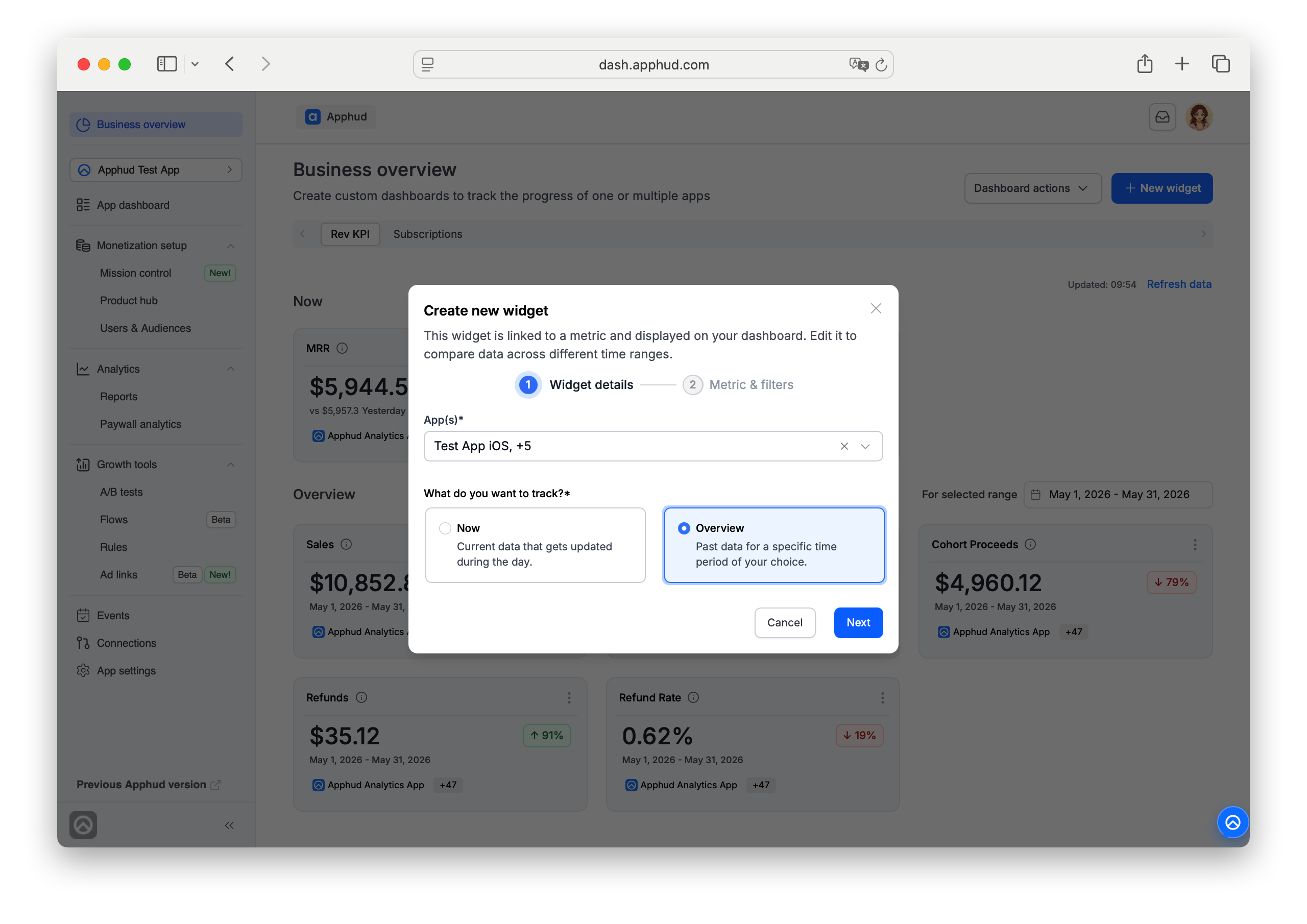Click the Widget details step indicator
The height and width of the screenshot is (924, 1307).
575,385
